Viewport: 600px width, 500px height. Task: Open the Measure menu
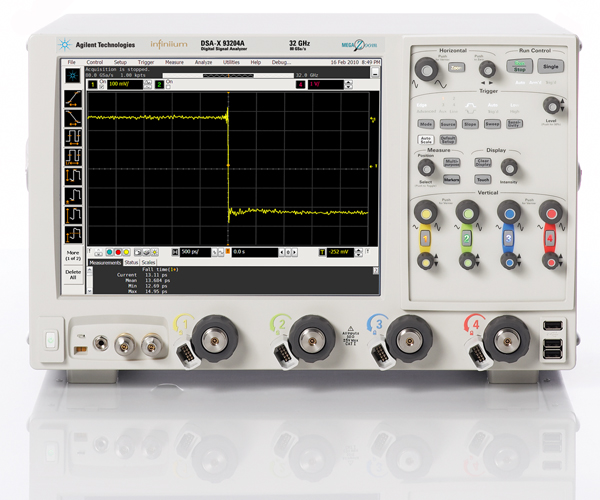(174, 62)
